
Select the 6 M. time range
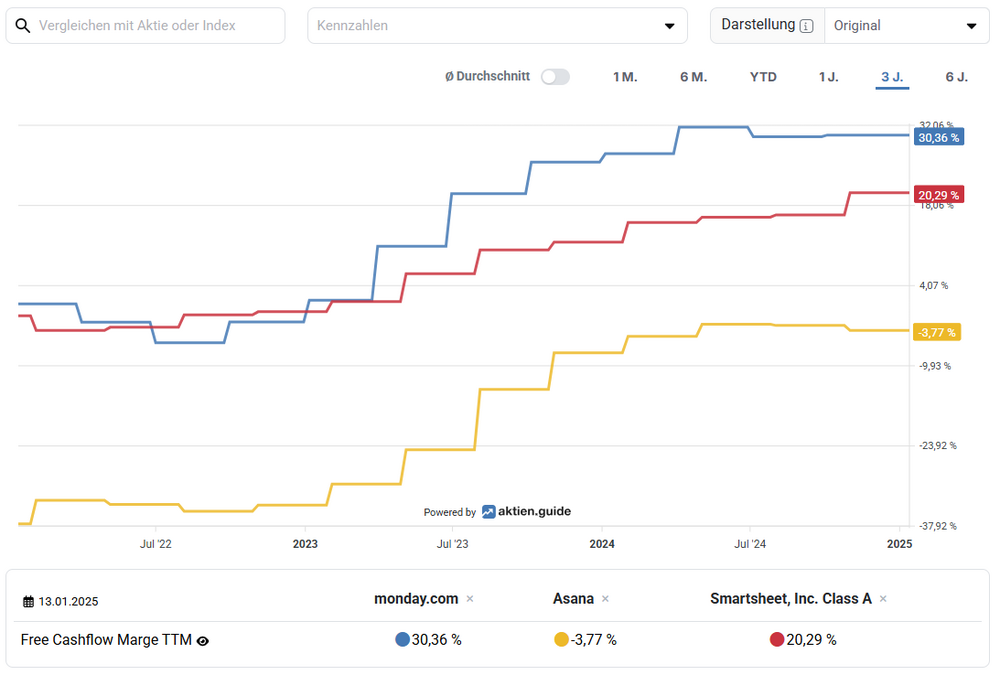693,77
